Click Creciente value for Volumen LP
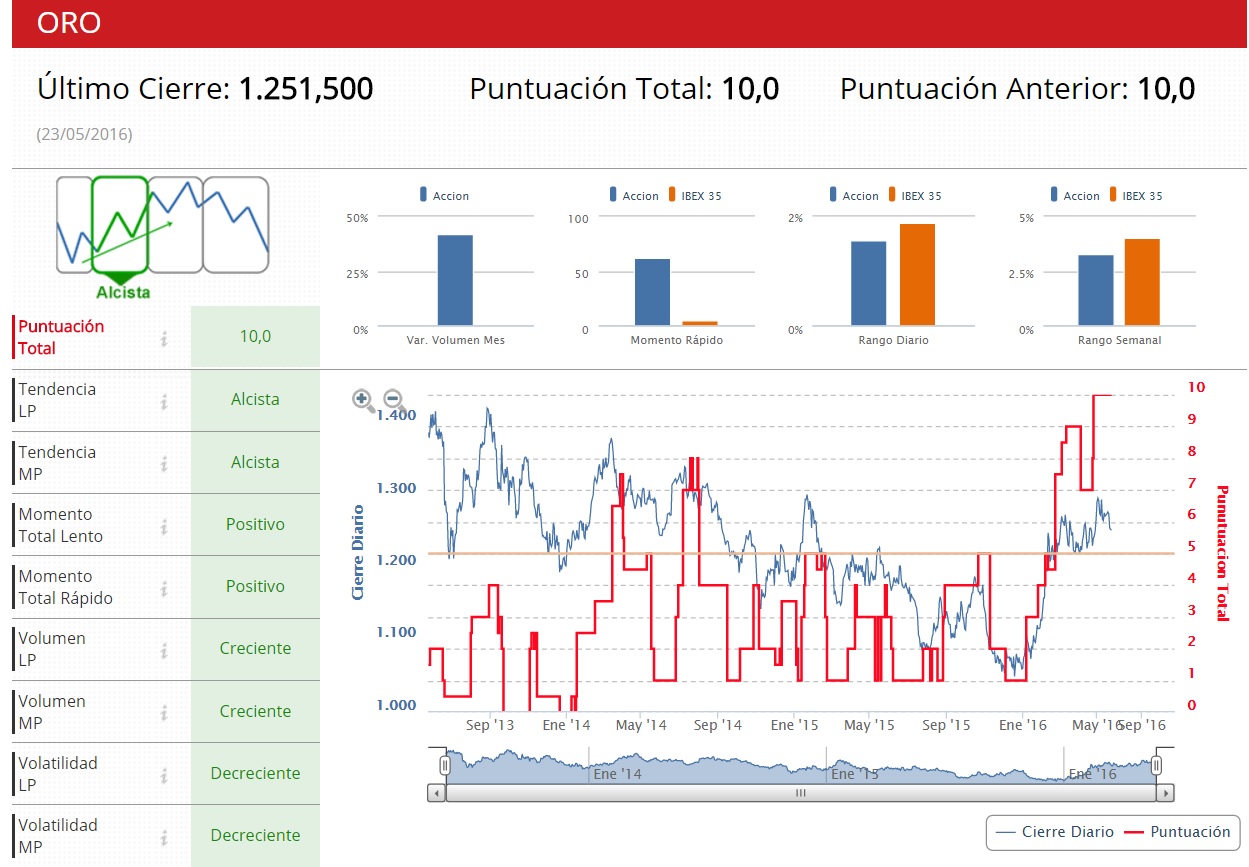The width and height of the screenshot is (1249, 867). click(x=255, y=648)
